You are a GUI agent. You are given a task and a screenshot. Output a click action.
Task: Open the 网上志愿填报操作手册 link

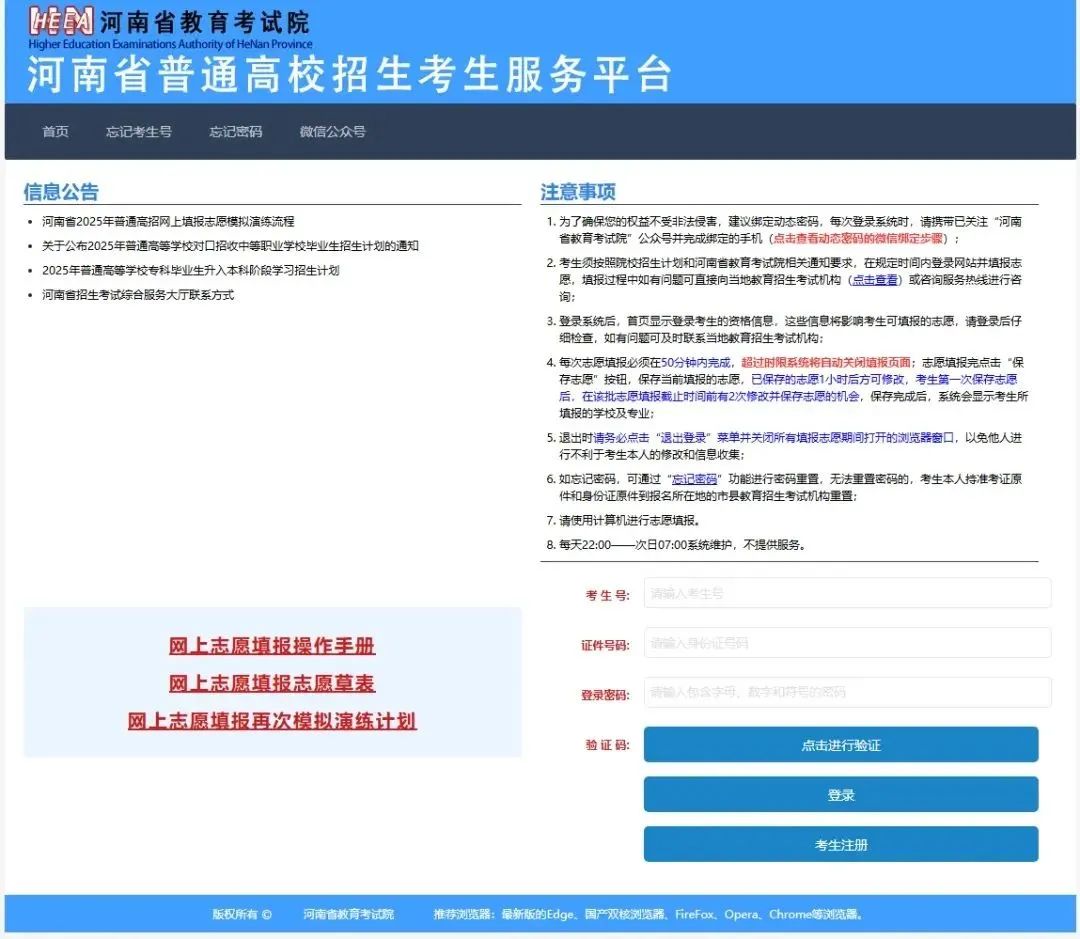[272, 646]
